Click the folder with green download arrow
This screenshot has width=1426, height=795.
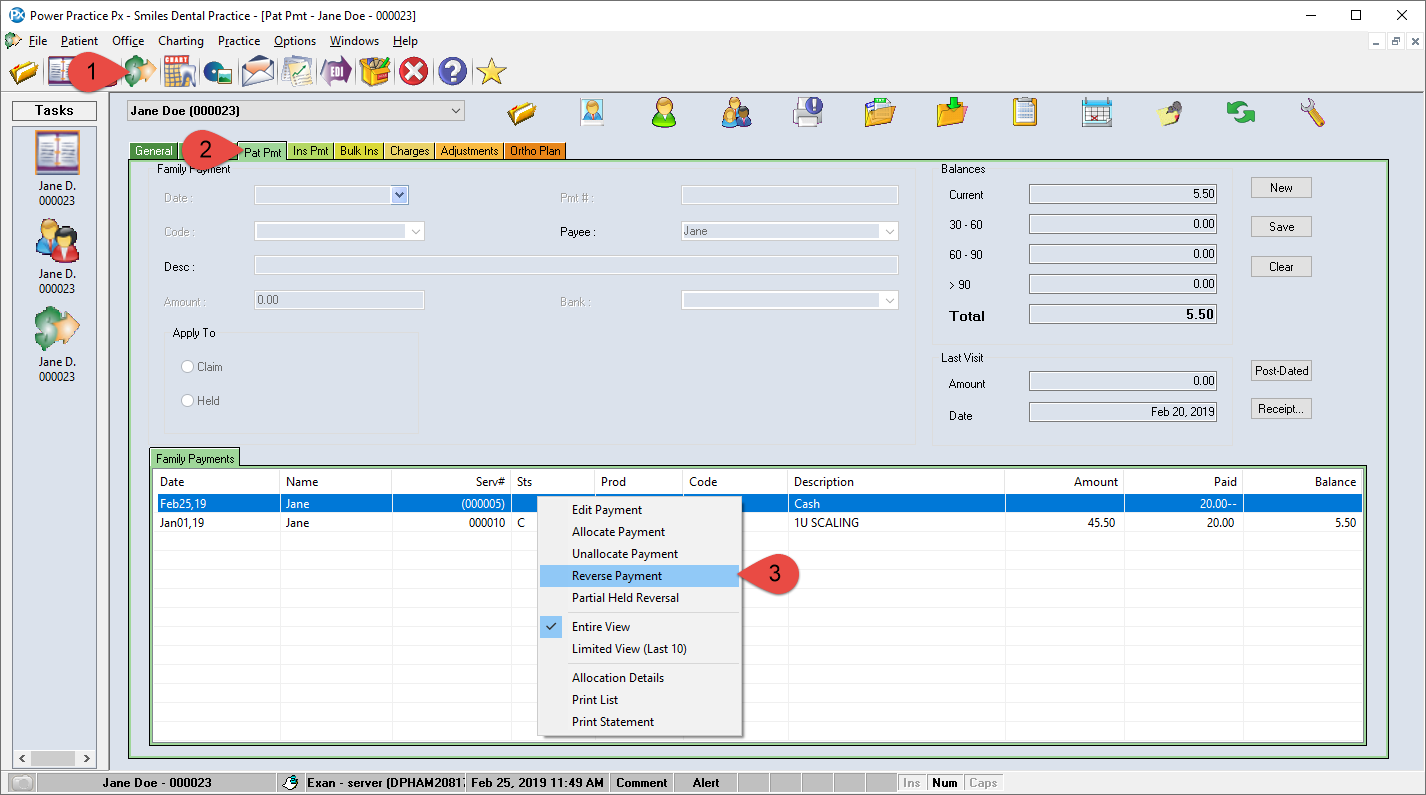tap(952, 112)
